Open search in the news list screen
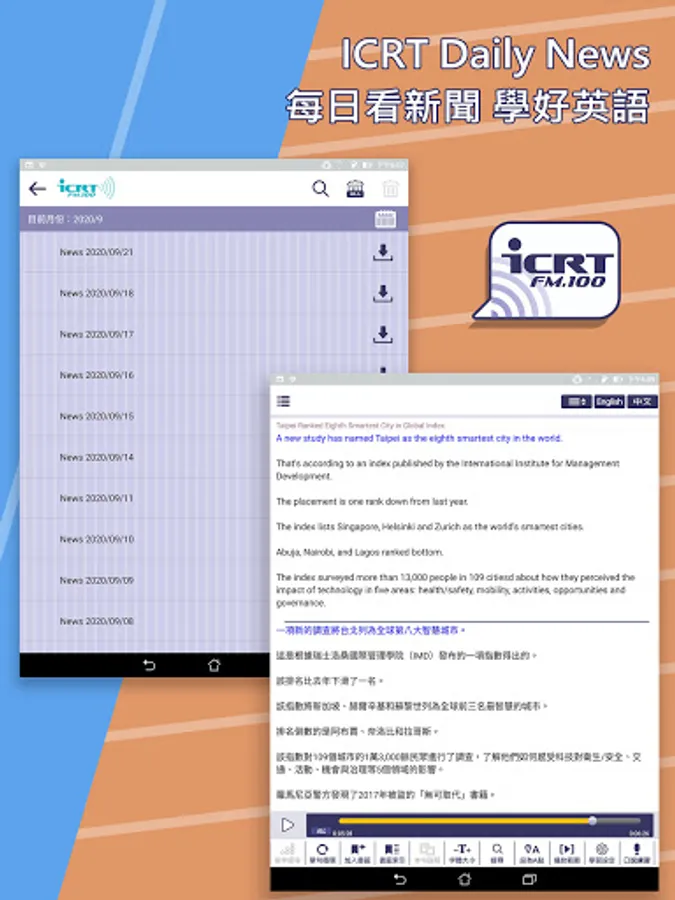 (320, 188)
